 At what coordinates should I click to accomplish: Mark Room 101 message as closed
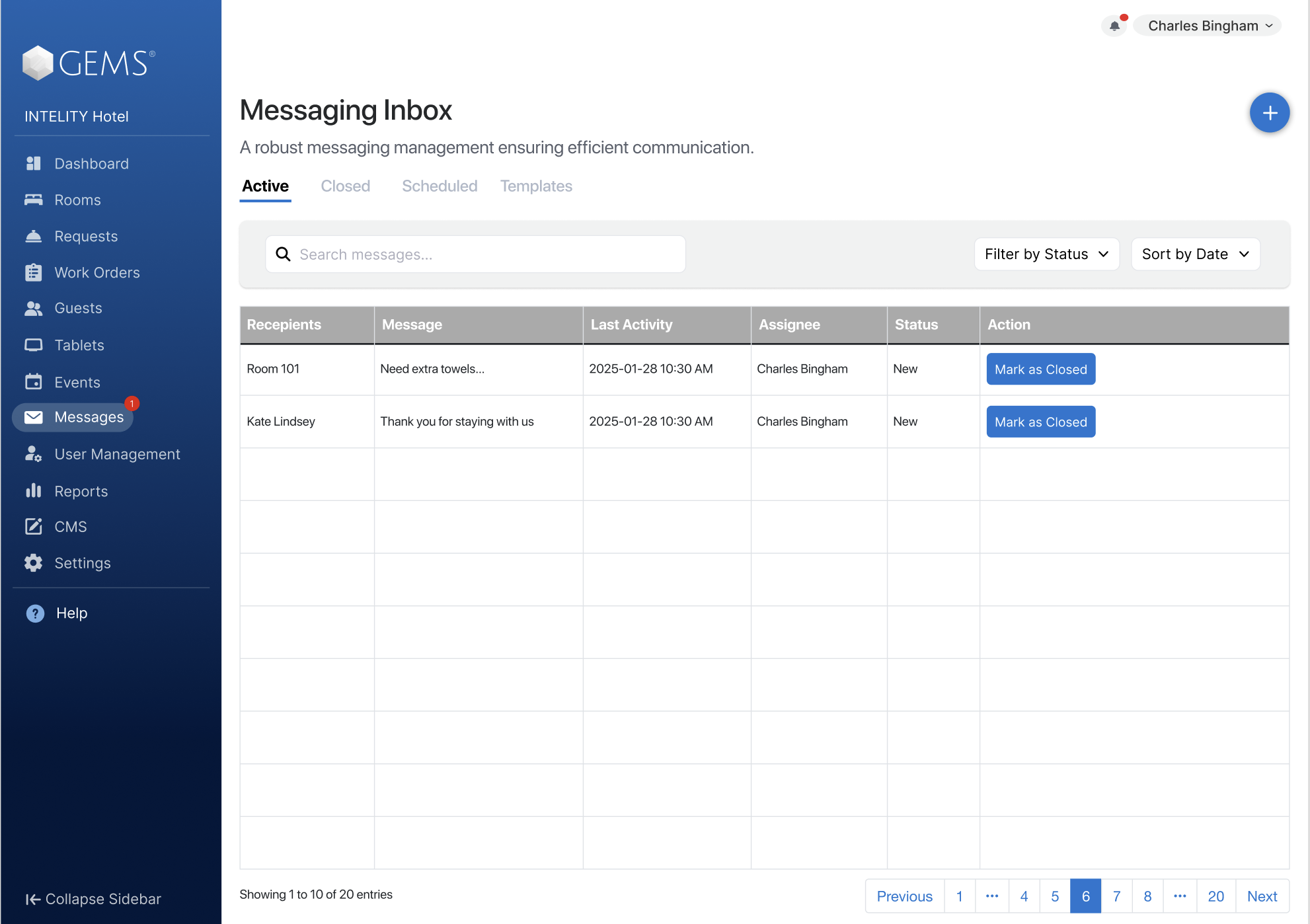click(1041, 369)
